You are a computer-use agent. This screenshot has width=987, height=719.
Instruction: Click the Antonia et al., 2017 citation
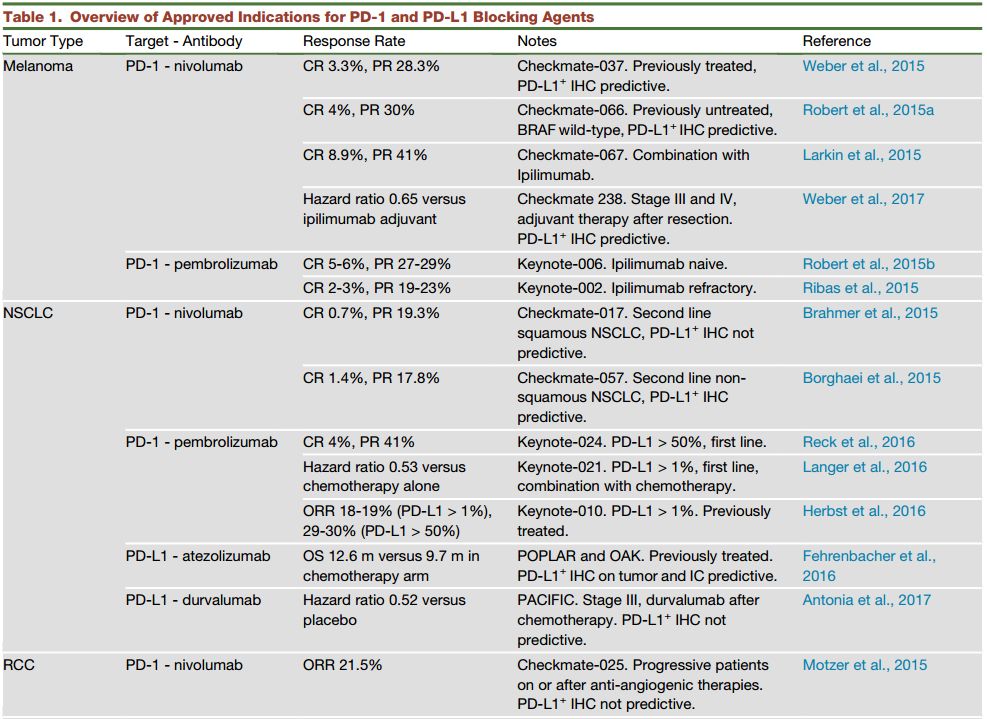point(866,600)
